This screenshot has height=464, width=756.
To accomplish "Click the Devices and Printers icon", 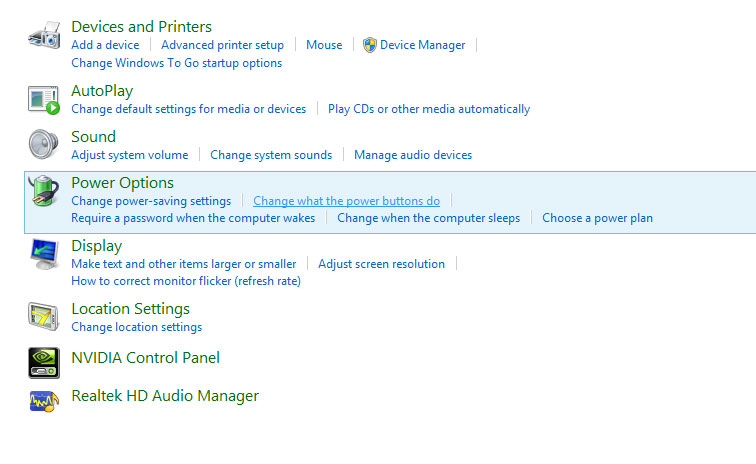I will 44,38.
